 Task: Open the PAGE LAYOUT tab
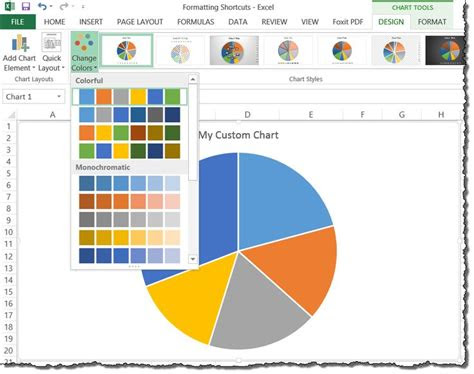point(140,22)
